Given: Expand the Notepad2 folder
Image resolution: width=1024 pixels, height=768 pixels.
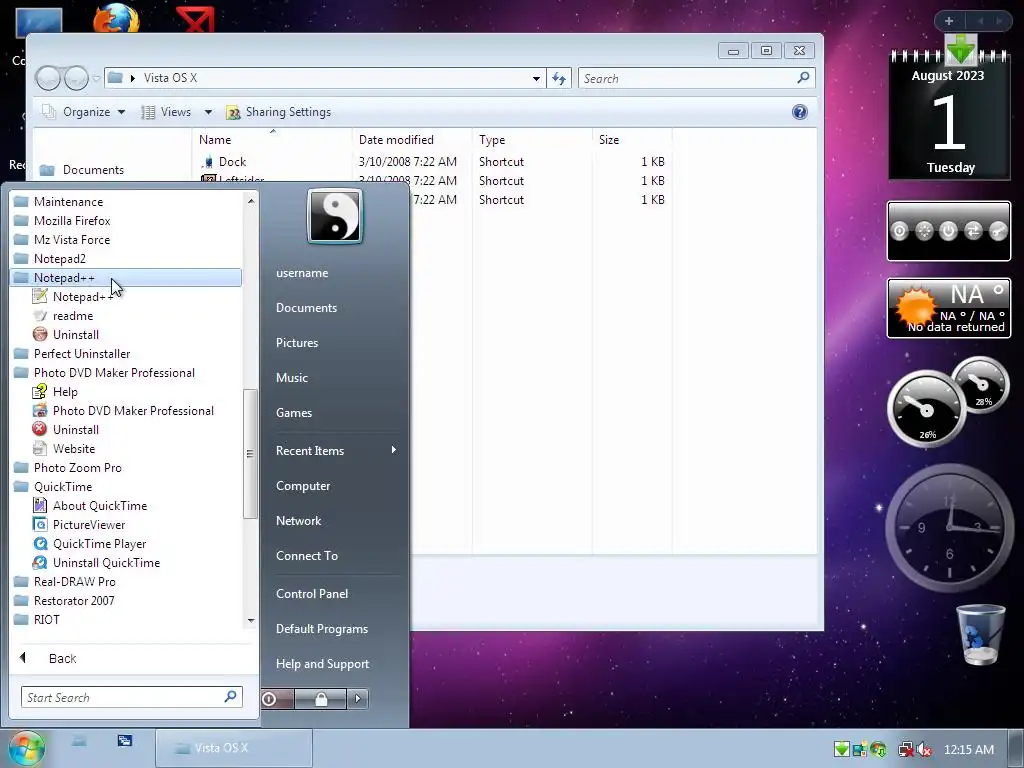Looking at the screenshot, I should (59, 259).
